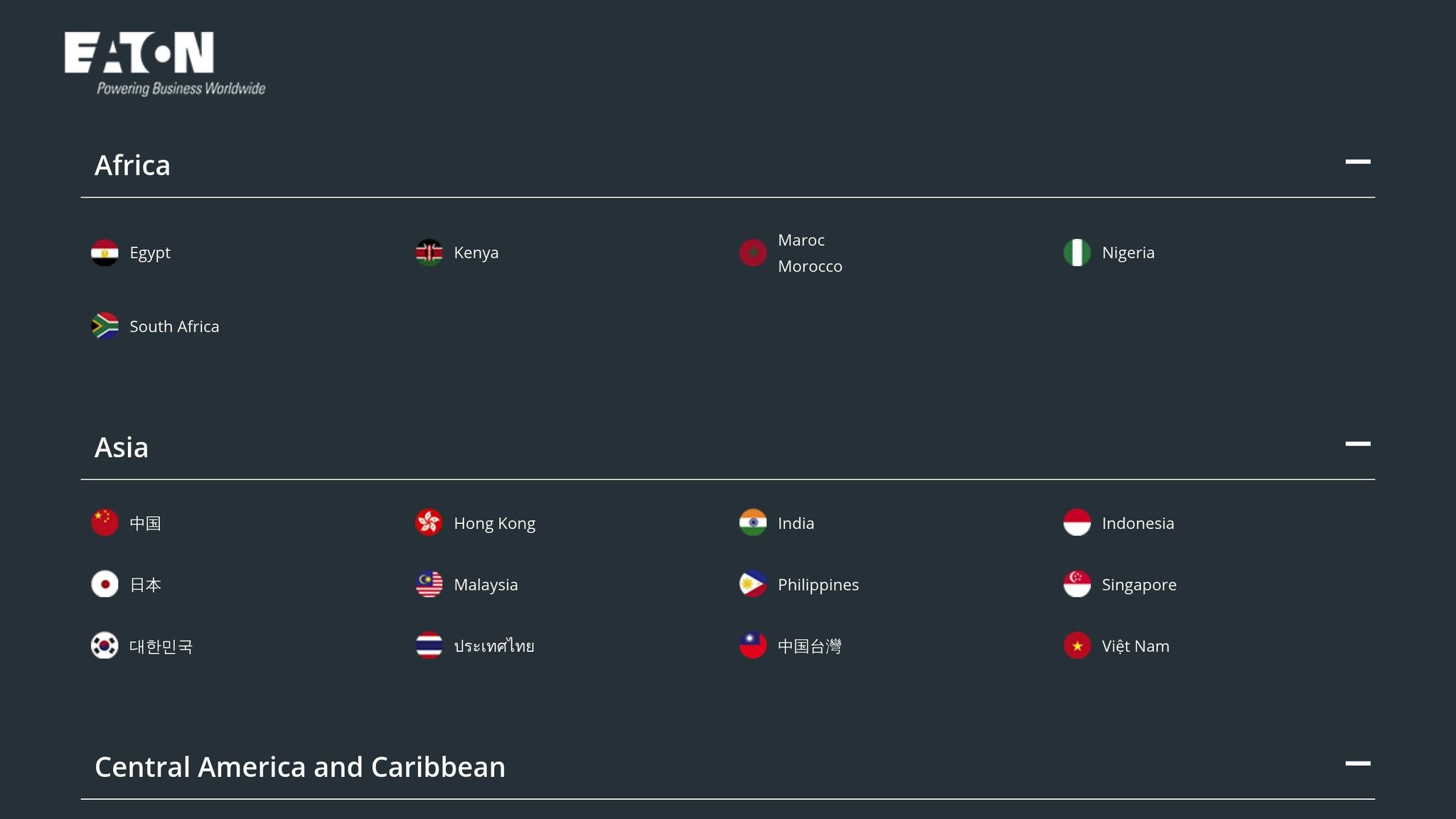
Task: Click the Hong Kong flag icon
Action: pos(429,523)
